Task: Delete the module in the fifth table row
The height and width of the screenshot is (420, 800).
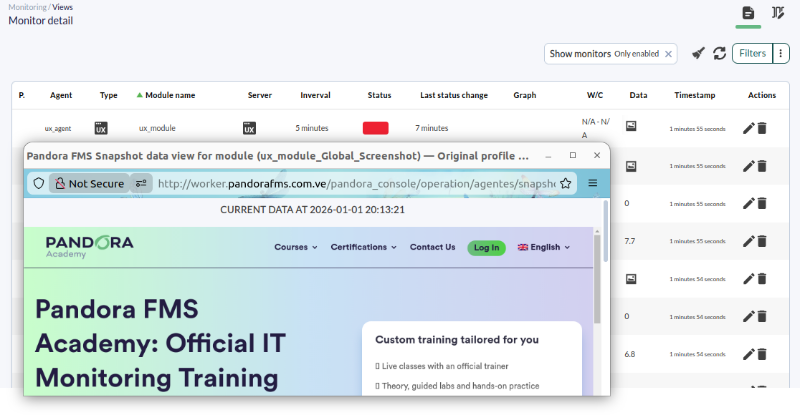Action: click(762, 279)
